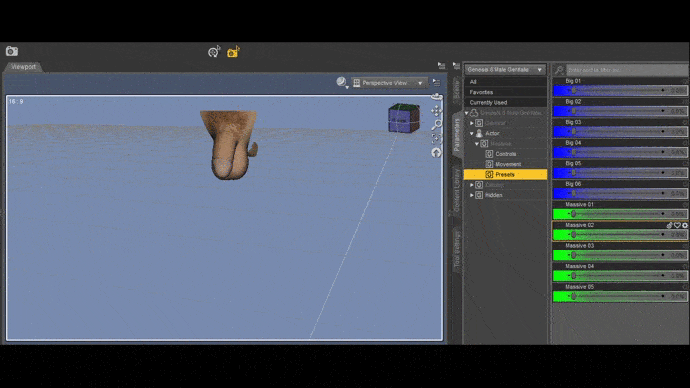Click the view cube in the viewport
Image resolution: width=690 pixels, height=388 pixels.
point(404,118)
